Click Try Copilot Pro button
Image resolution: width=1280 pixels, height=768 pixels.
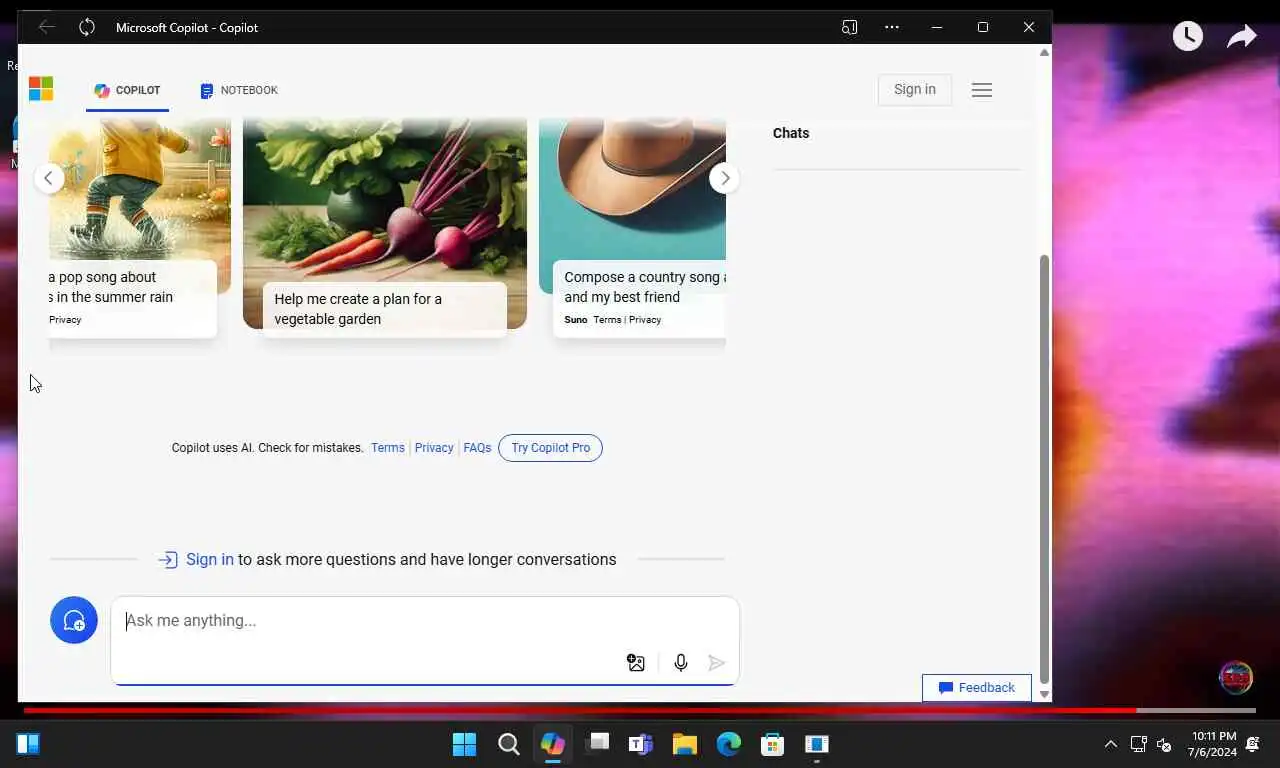click(x=550, y=448)
